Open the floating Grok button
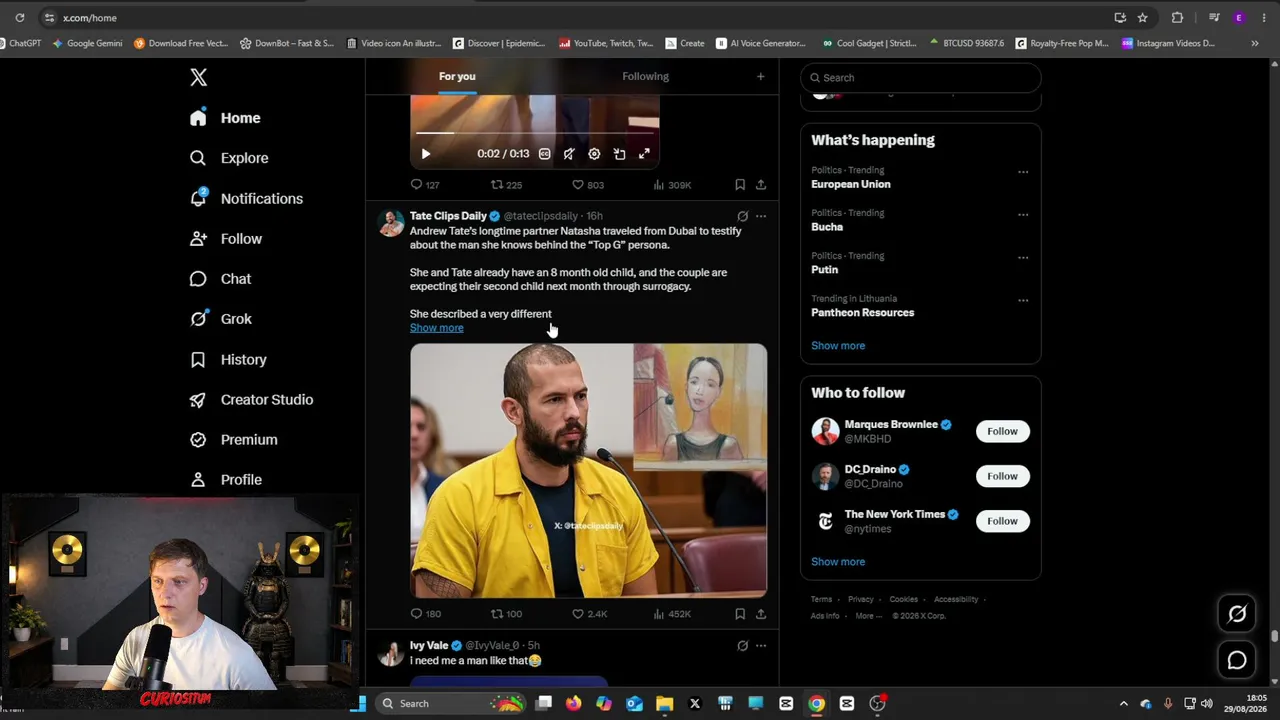The width and height of the screenshot is (1280, 720). [1237, 614]
